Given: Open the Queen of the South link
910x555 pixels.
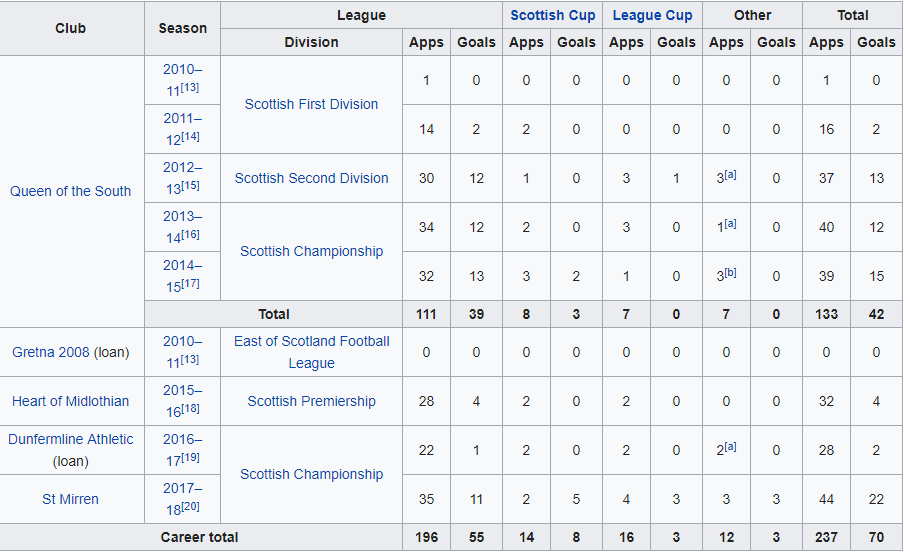Looking at the screenshot, I should (70, 191).
